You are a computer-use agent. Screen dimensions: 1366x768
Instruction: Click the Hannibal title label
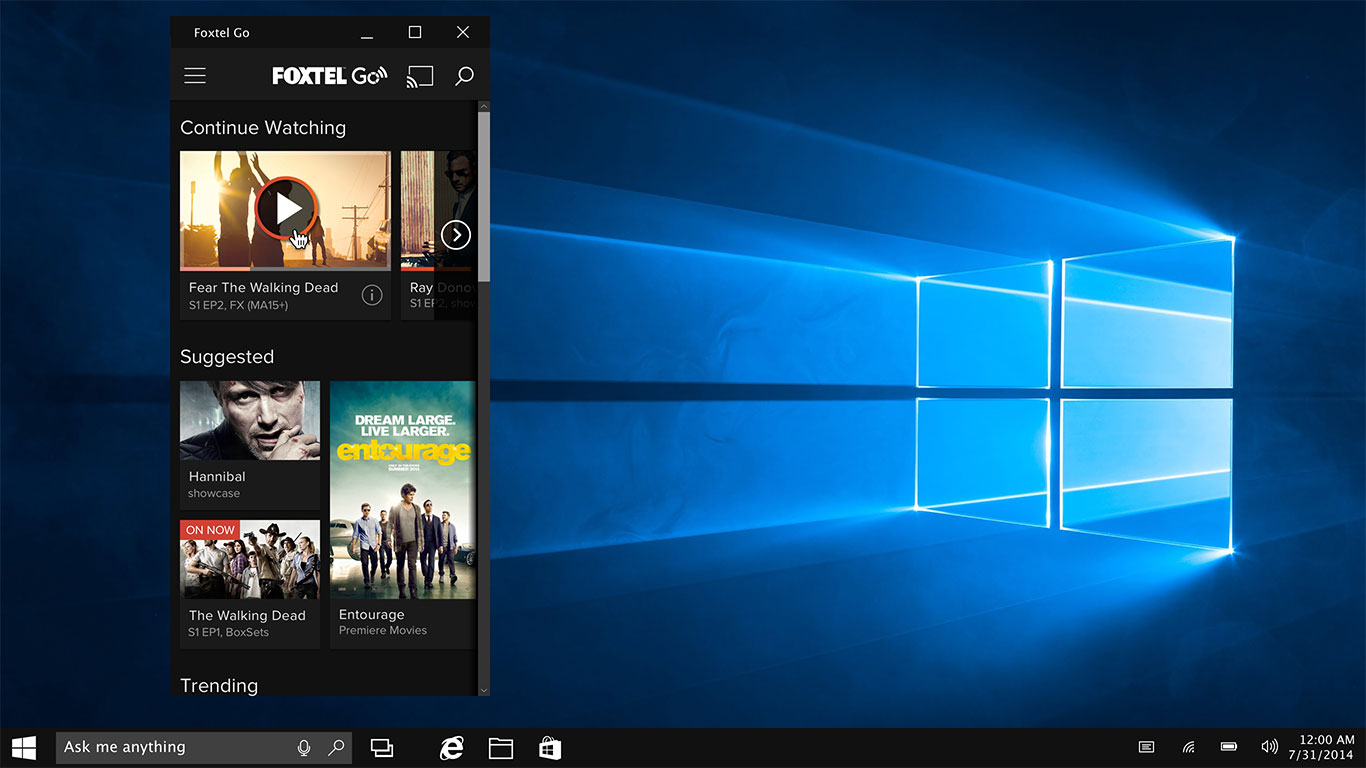[217, 477]
